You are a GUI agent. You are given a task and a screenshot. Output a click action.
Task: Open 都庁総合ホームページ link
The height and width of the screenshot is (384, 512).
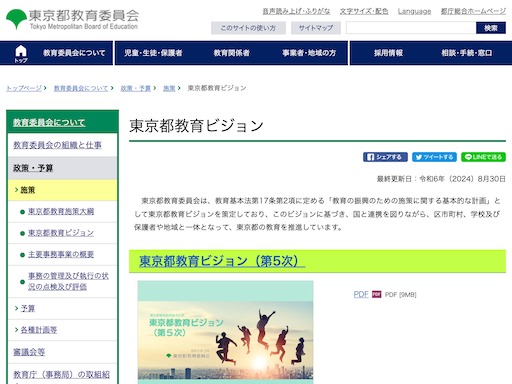473,11
